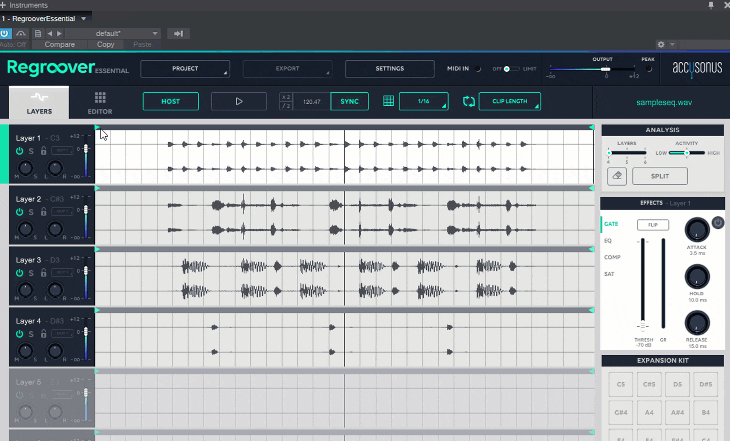
Task: Toggle the OFF/LIMIT limiter switch
Action: point(511,69)
